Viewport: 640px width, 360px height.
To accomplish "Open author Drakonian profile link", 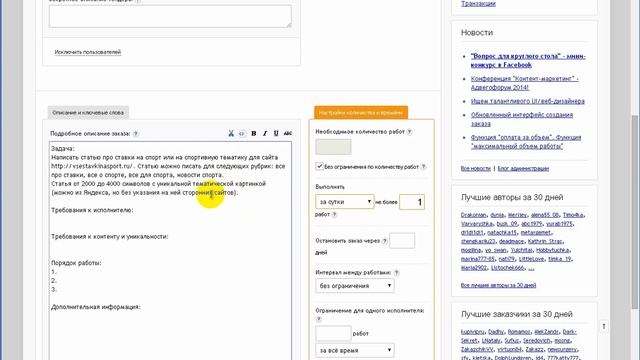I will tap(473, 215).
